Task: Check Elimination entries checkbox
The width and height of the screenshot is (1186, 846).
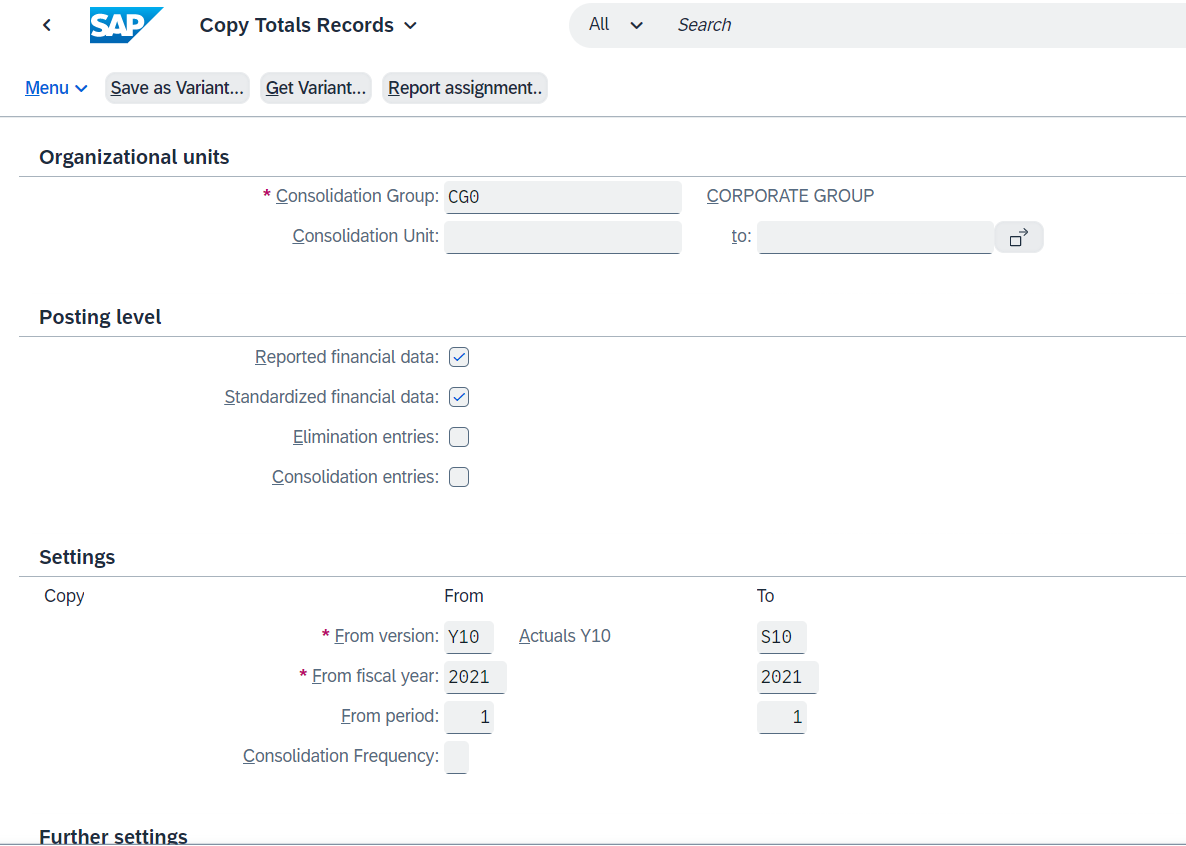Action: [459, 437]
